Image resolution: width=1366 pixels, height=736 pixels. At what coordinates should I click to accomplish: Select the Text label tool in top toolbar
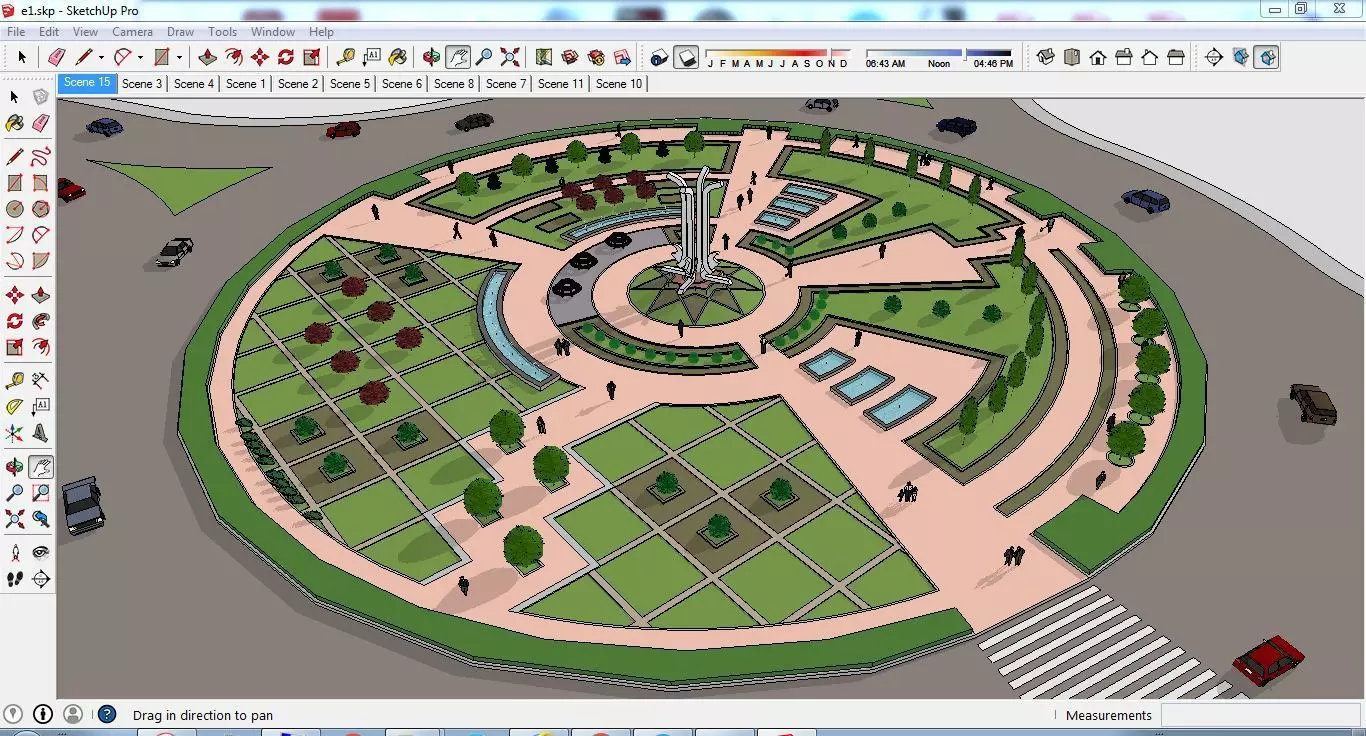372,57
